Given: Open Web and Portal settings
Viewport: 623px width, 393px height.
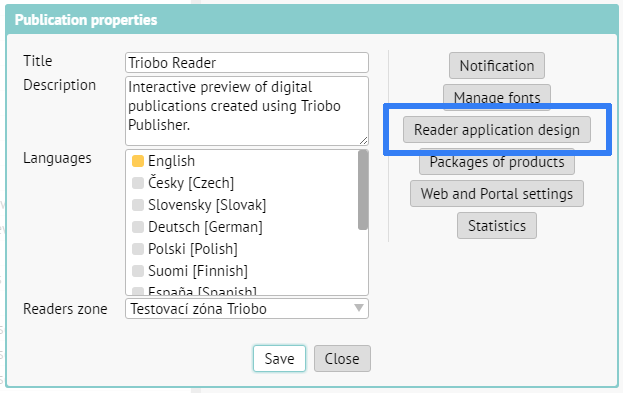Looking at the screenshot, I should click(x=497, y=194).
